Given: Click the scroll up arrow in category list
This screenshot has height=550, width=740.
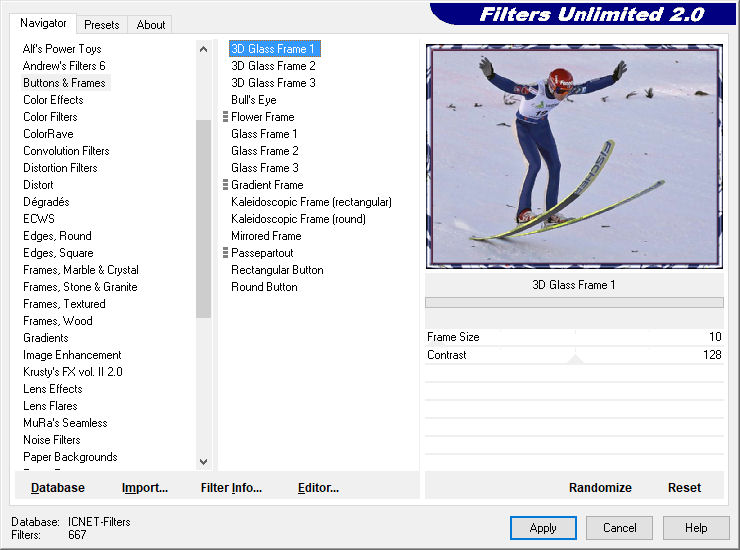Looking at the screenshot, I should pyautogui.click(x=203, y=49).
